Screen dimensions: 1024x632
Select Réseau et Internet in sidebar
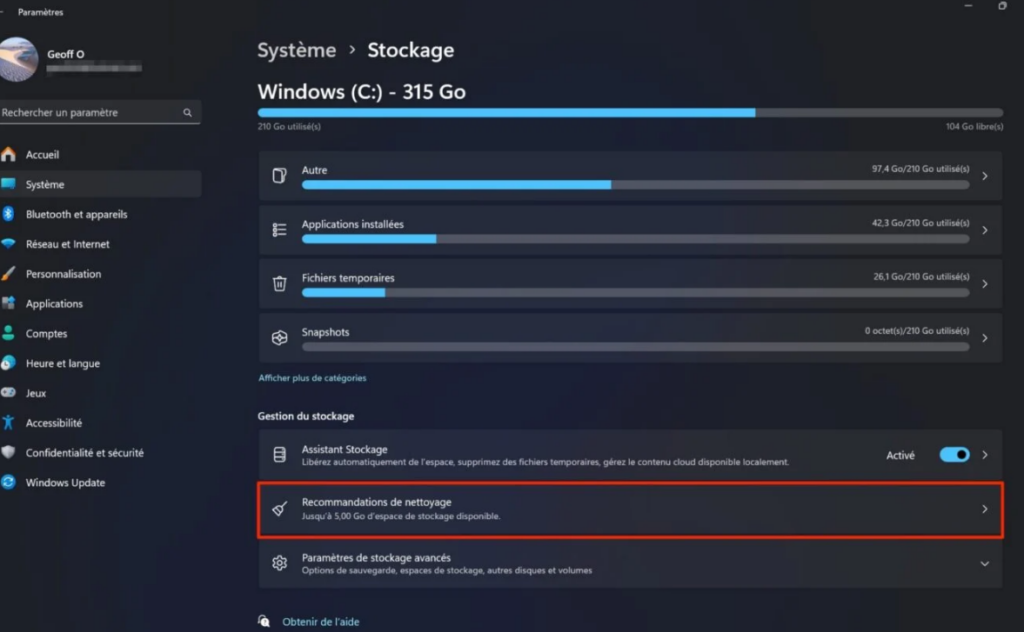[68, 244]
